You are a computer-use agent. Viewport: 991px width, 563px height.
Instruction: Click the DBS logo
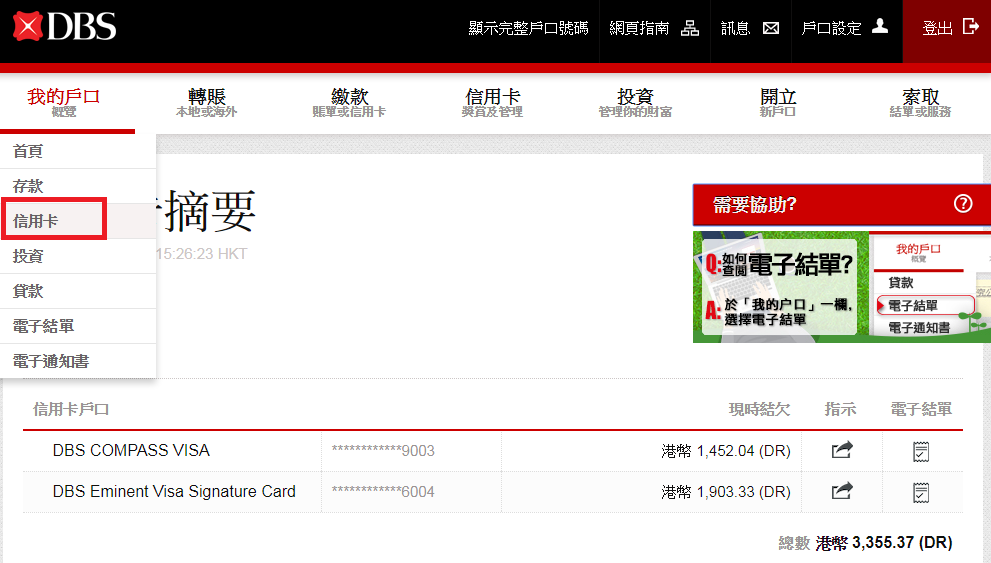click(x=65, y=26)
